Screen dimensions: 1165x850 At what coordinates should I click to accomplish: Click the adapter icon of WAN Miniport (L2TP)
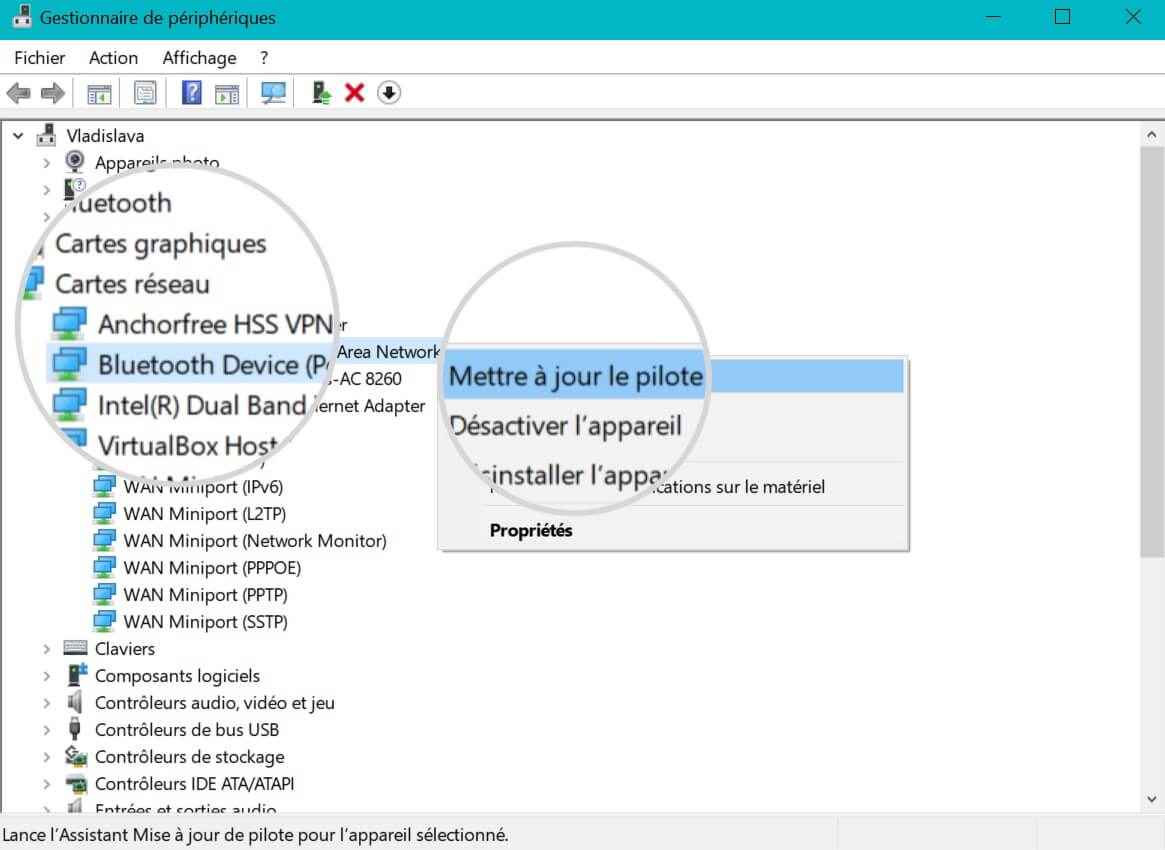point(104,513)
